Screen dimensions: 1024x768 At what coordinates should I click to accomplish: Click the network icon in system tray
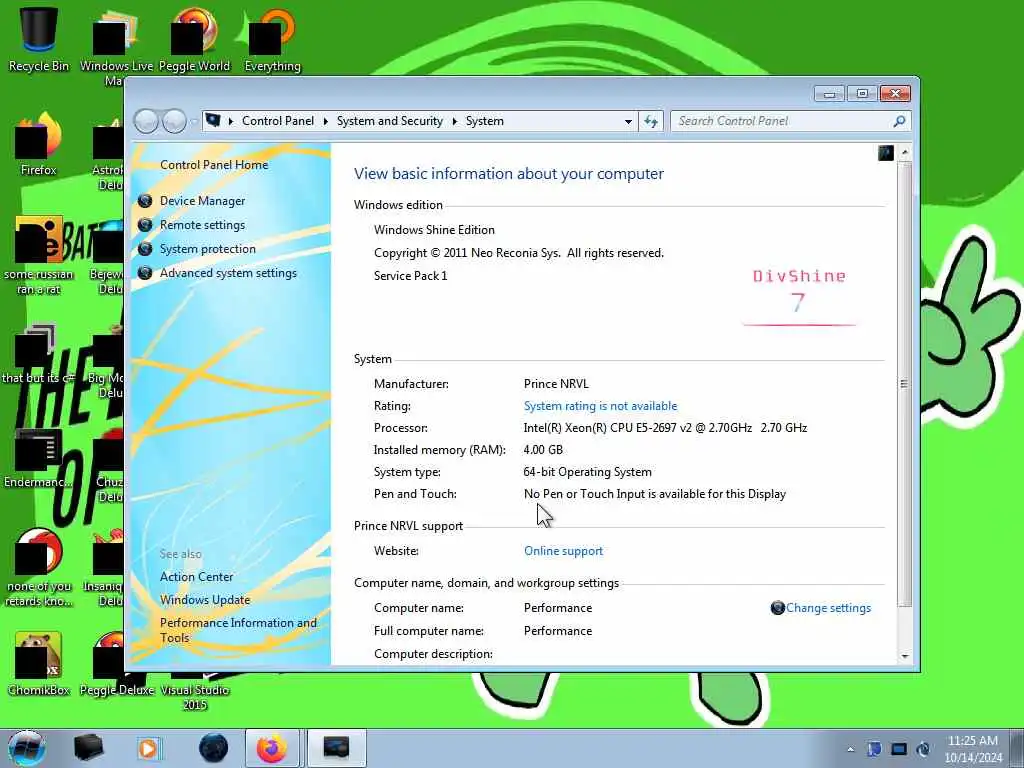899,749
